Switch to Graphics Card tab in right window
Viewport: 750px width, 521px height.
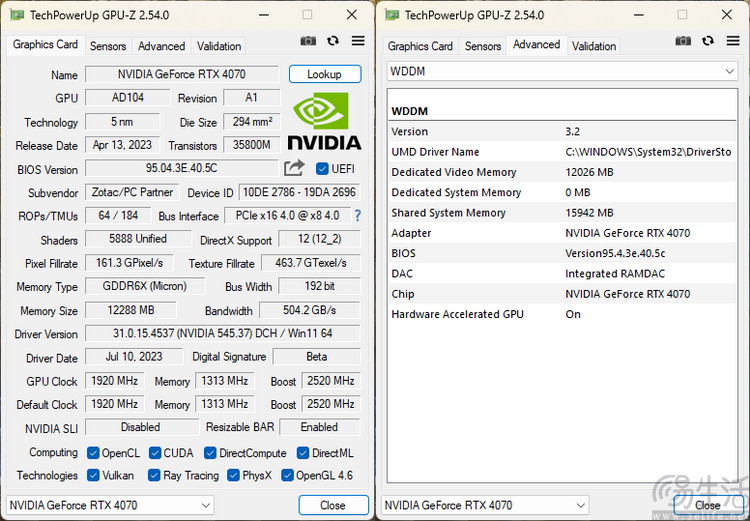point(420,46)
